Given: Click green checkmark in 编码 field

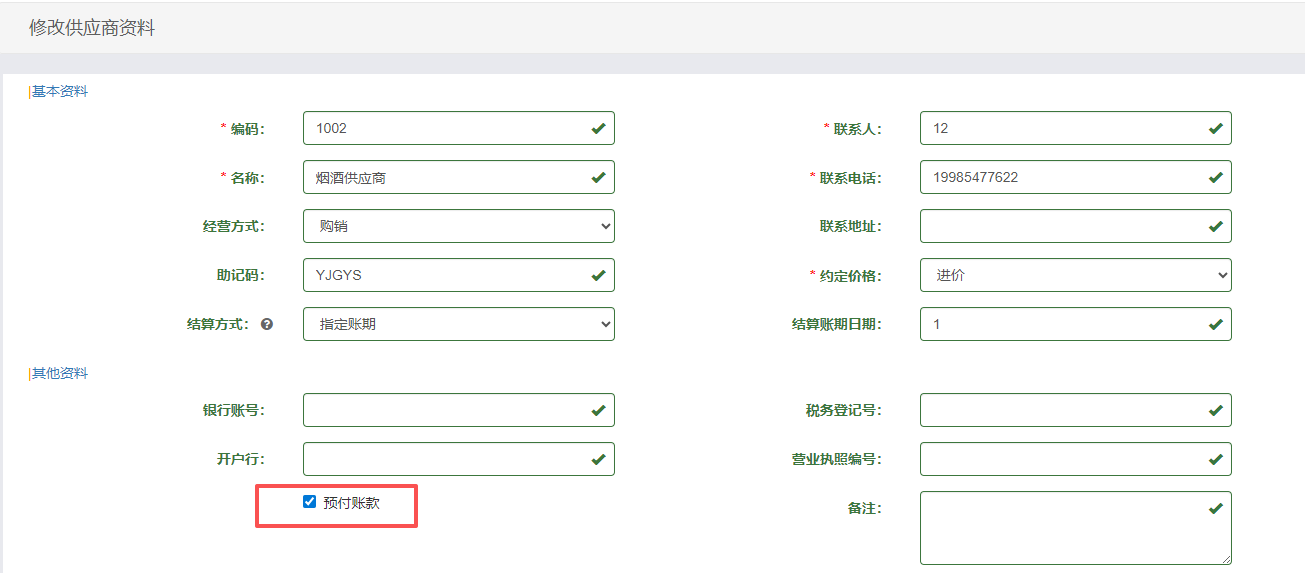Looking at the screenshot, I should pos(598,129).
